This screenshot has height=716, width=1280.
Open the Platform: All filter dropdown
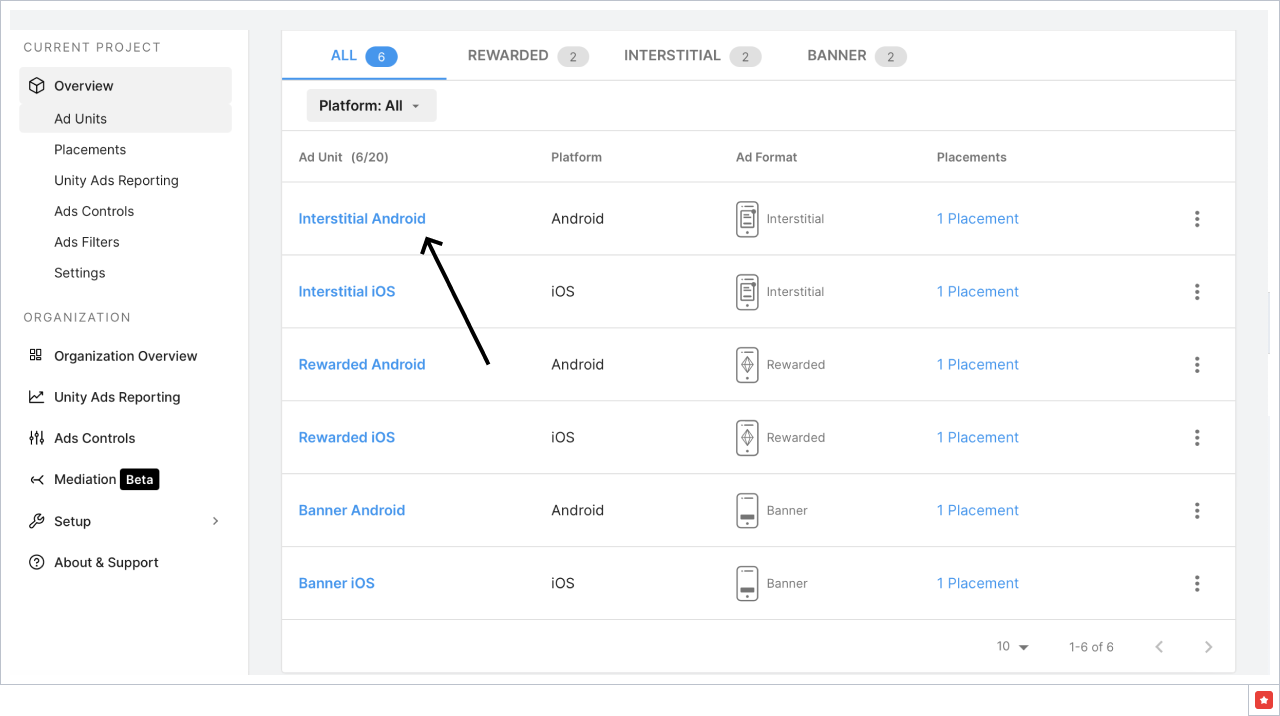(371, 105)
